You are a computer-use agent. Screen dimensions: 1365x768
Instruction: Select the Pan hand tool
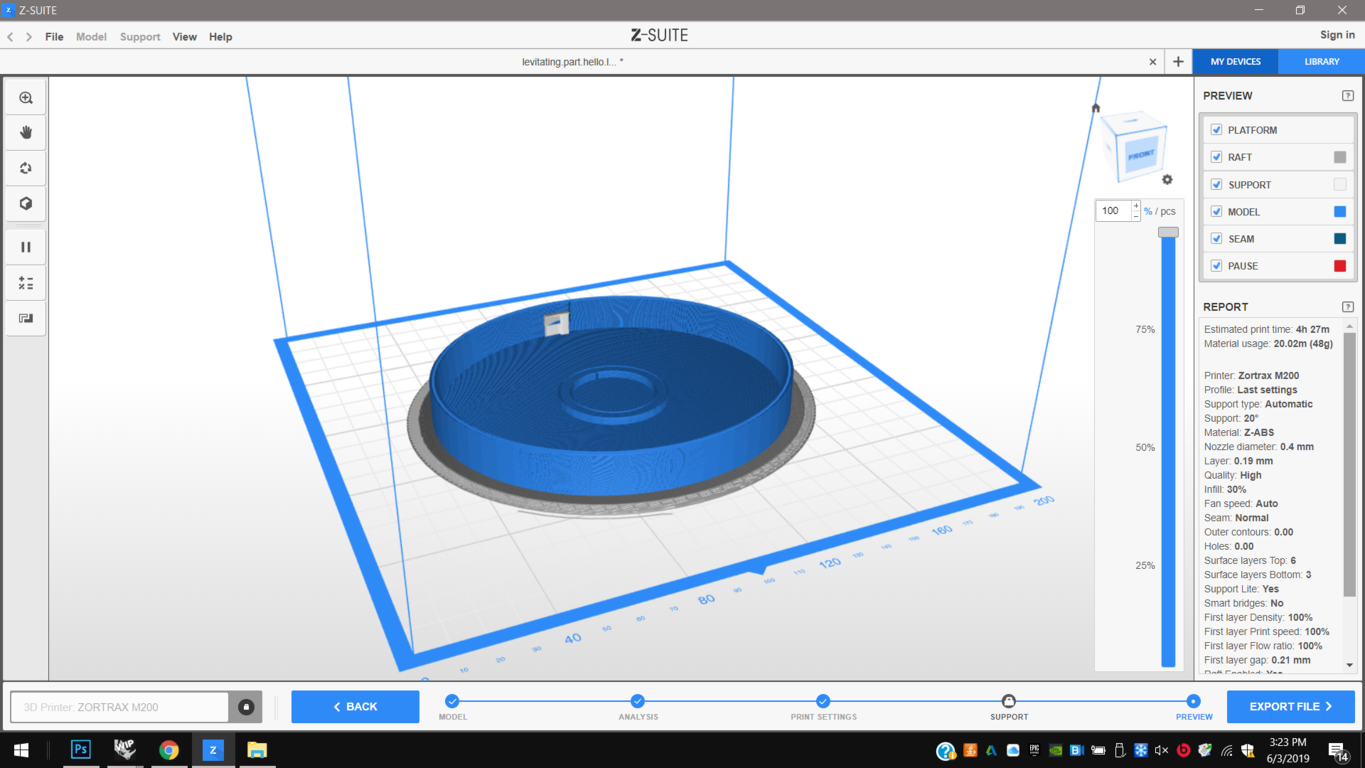point(26,132)
